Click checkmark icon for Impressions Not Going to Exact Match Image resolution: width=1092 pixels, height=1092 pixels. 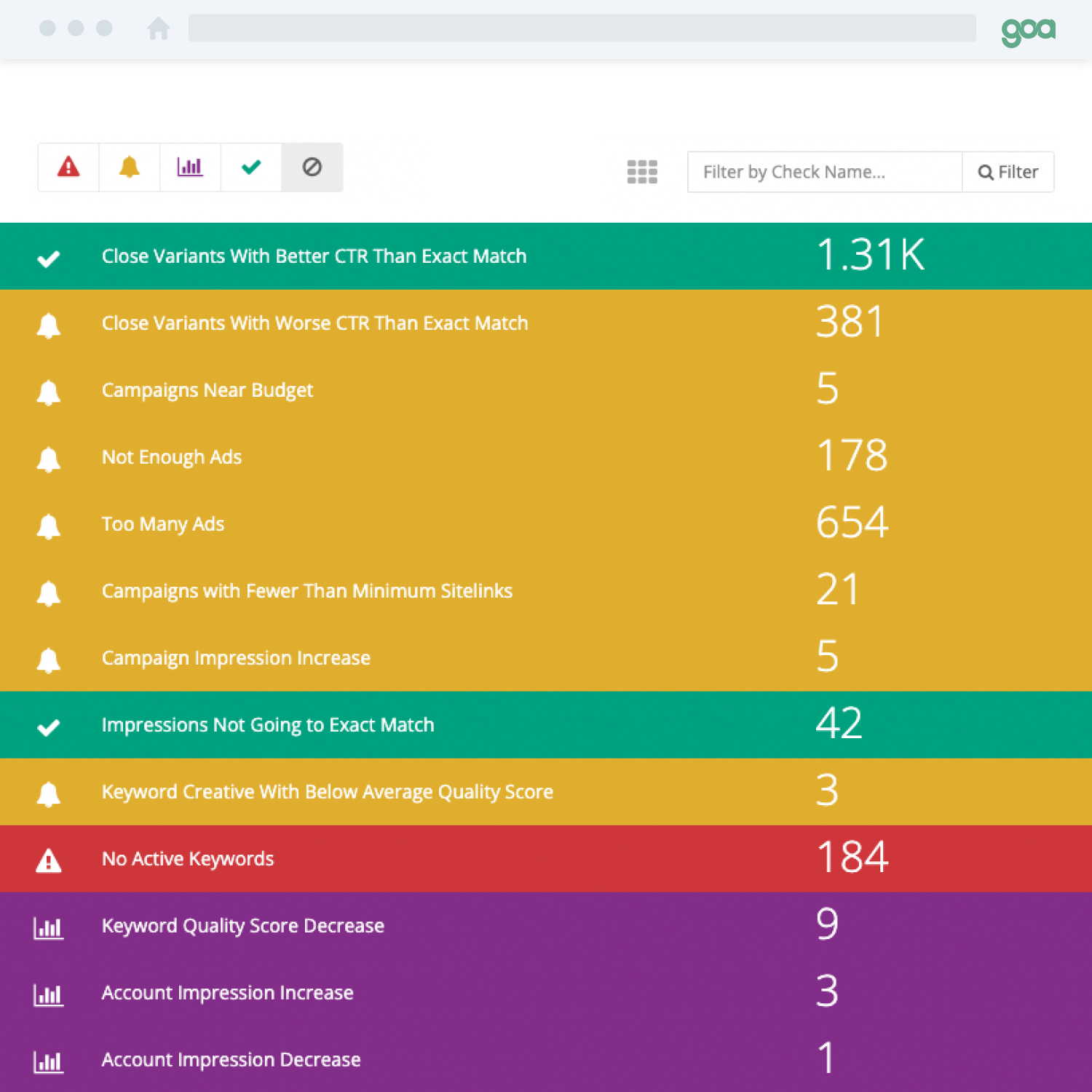(x=49, y=727)
